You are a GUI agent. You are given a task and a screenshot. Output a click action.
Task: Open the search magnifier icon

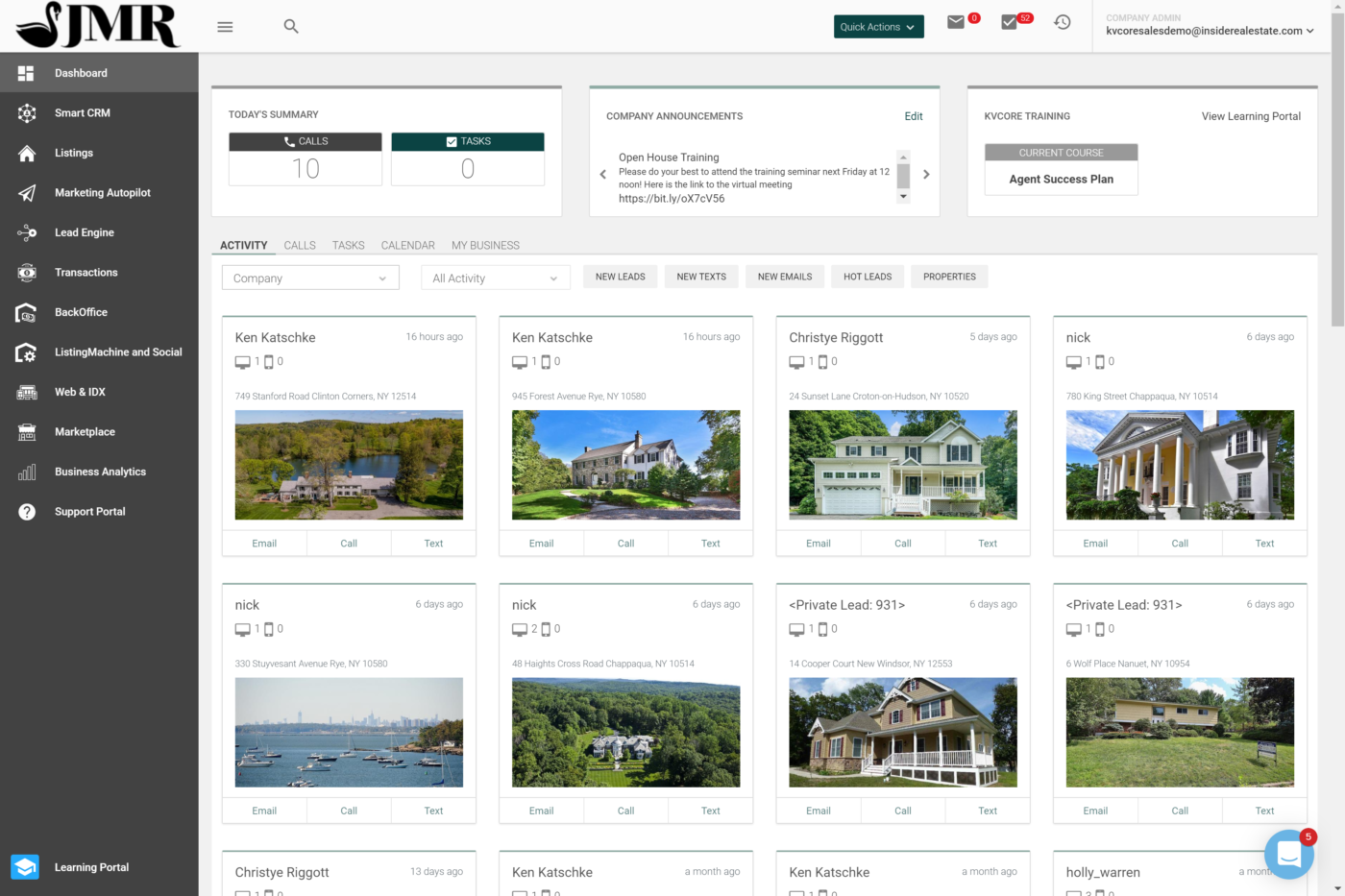pyautogui.click(x=291, y=26)
